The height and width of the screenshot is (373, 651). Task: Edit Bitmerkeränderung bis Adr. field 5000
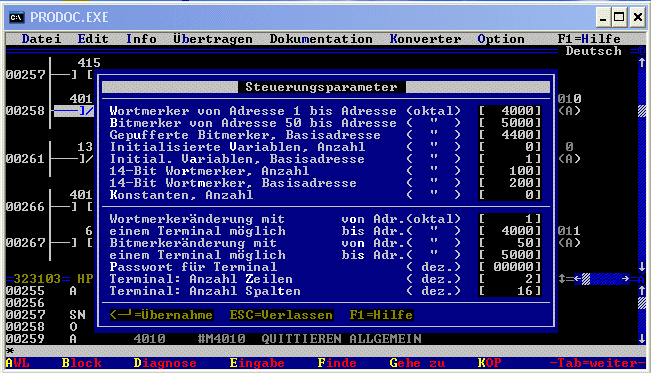coord(510,255)
